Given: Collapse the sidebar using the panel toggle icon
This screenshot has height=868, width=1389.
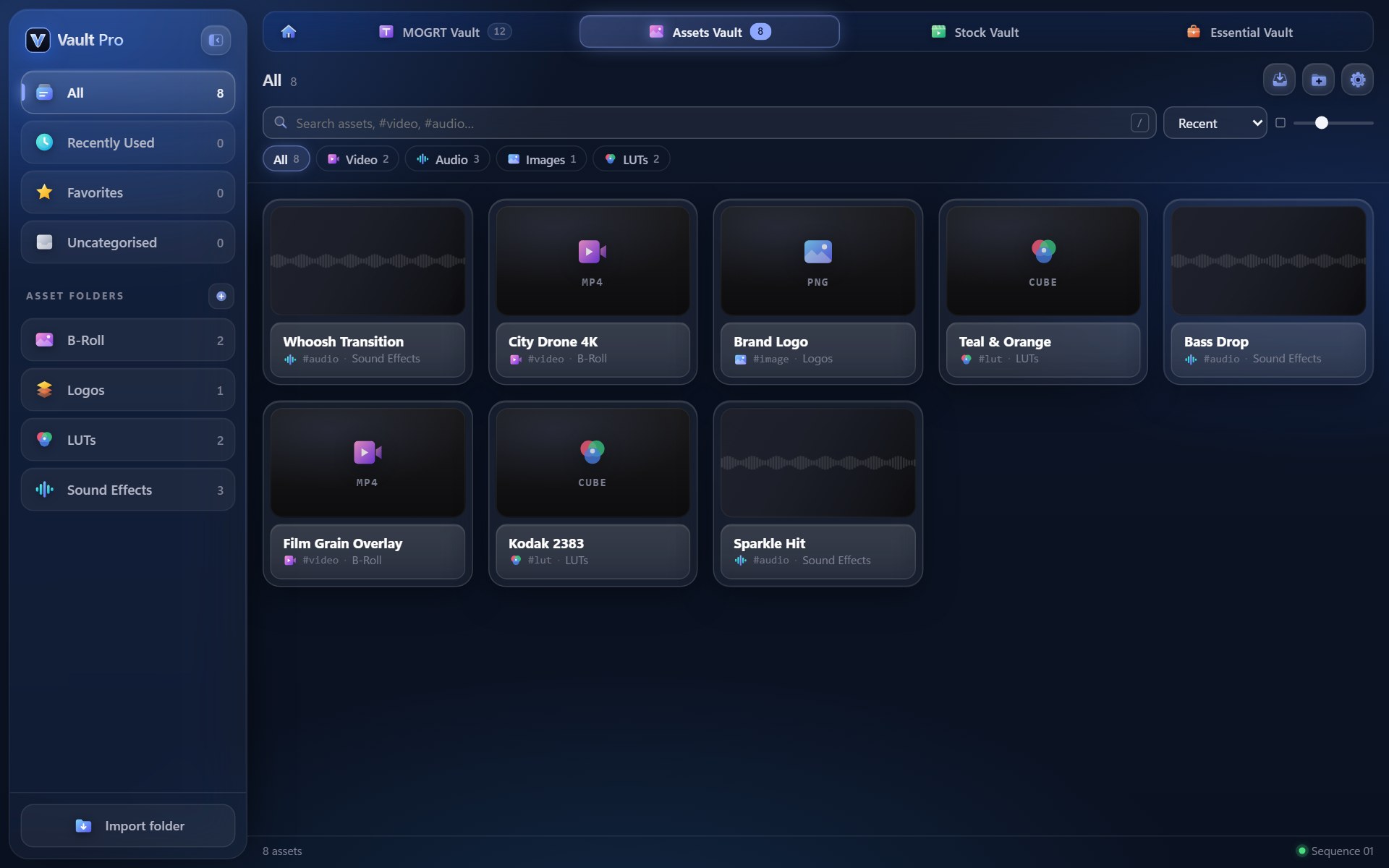Looking at the screenshot, I should click(x=216, y=40).
